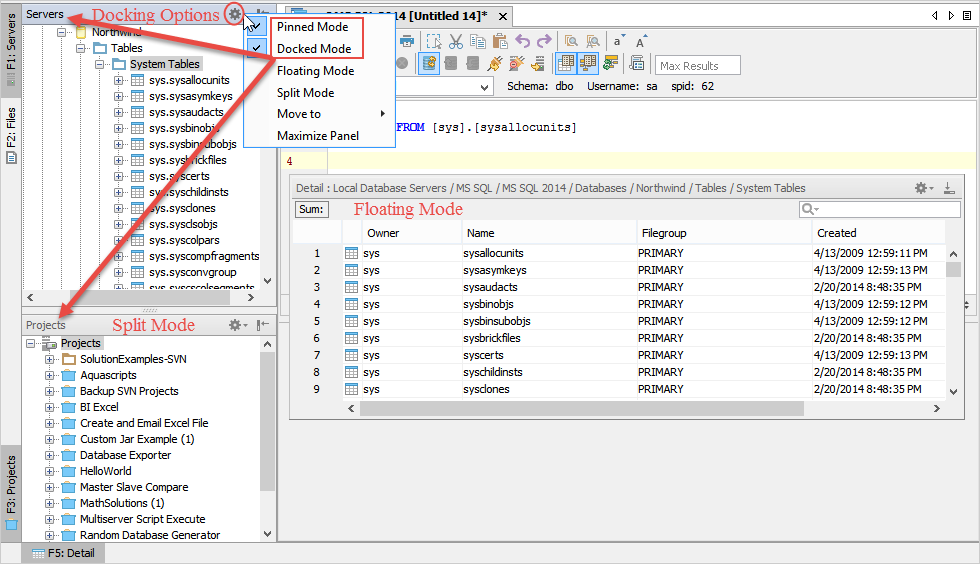Expand sys.sysconvgroup table node
980x564 pixels.
(118, 272)
